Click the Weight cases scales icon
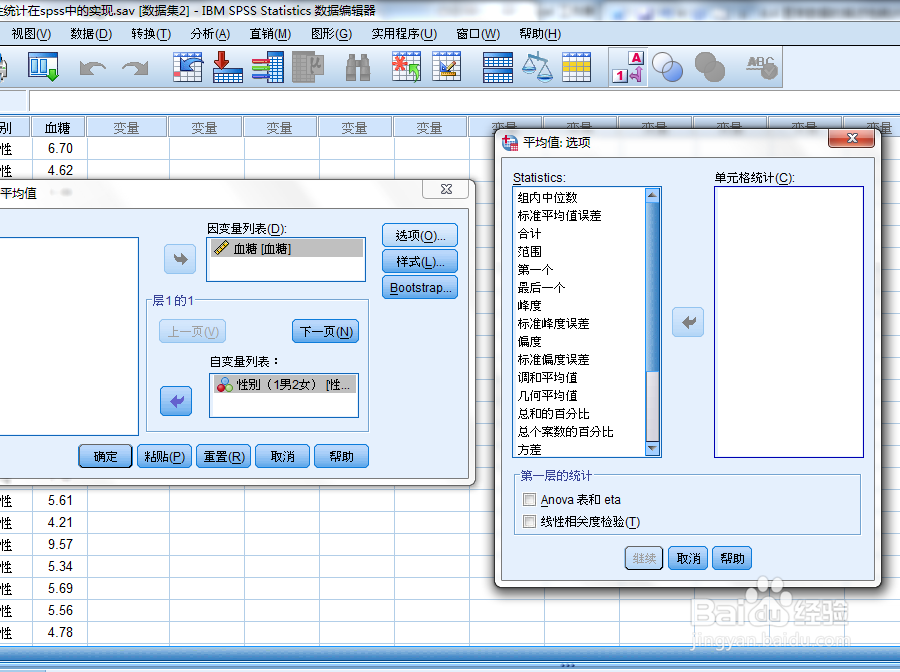Screen dimensions: 900x672 point(537,67)
